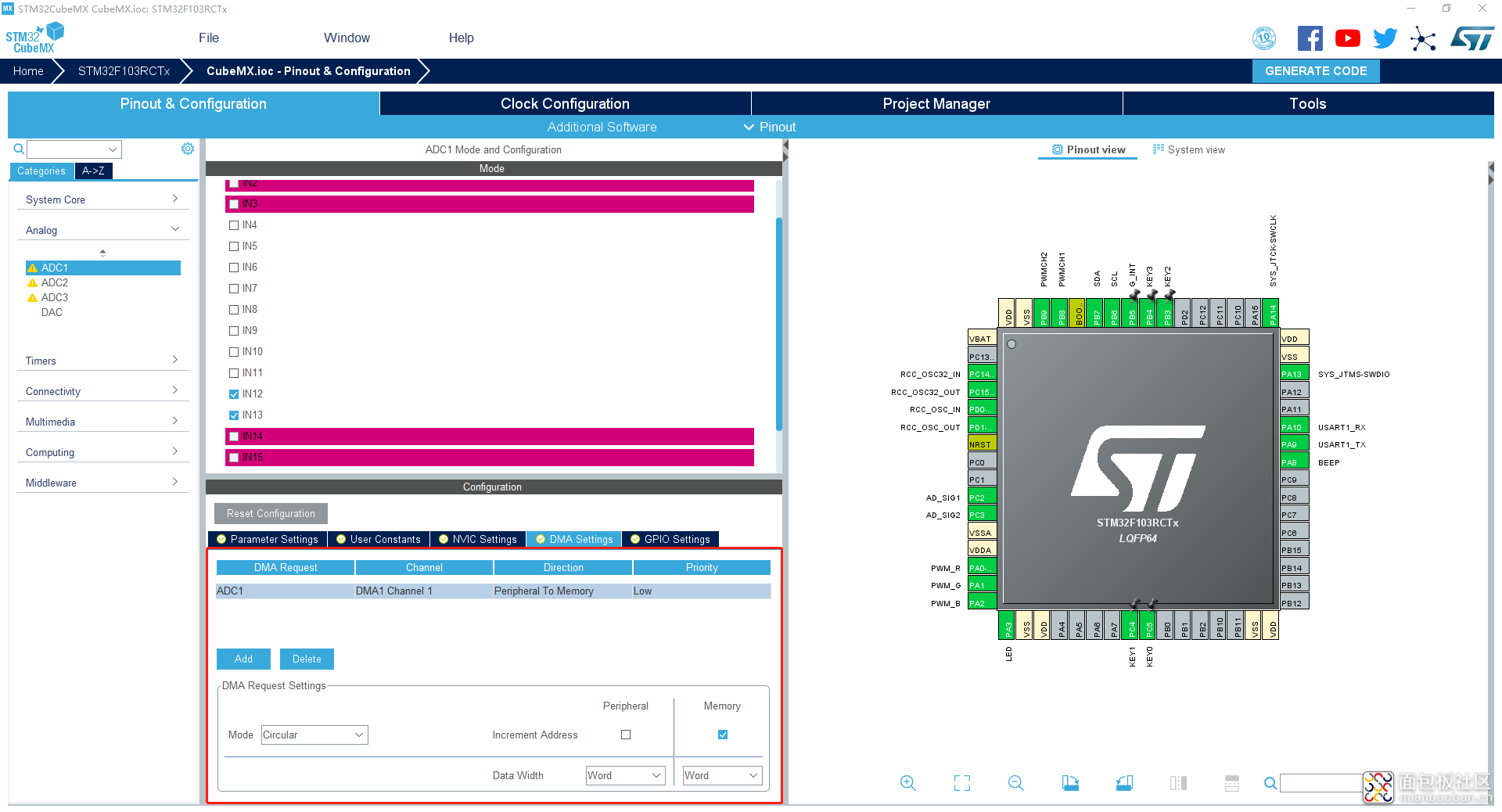Enable the IN9 channel checkbox
1502x812 pixels.
(234, 331)
